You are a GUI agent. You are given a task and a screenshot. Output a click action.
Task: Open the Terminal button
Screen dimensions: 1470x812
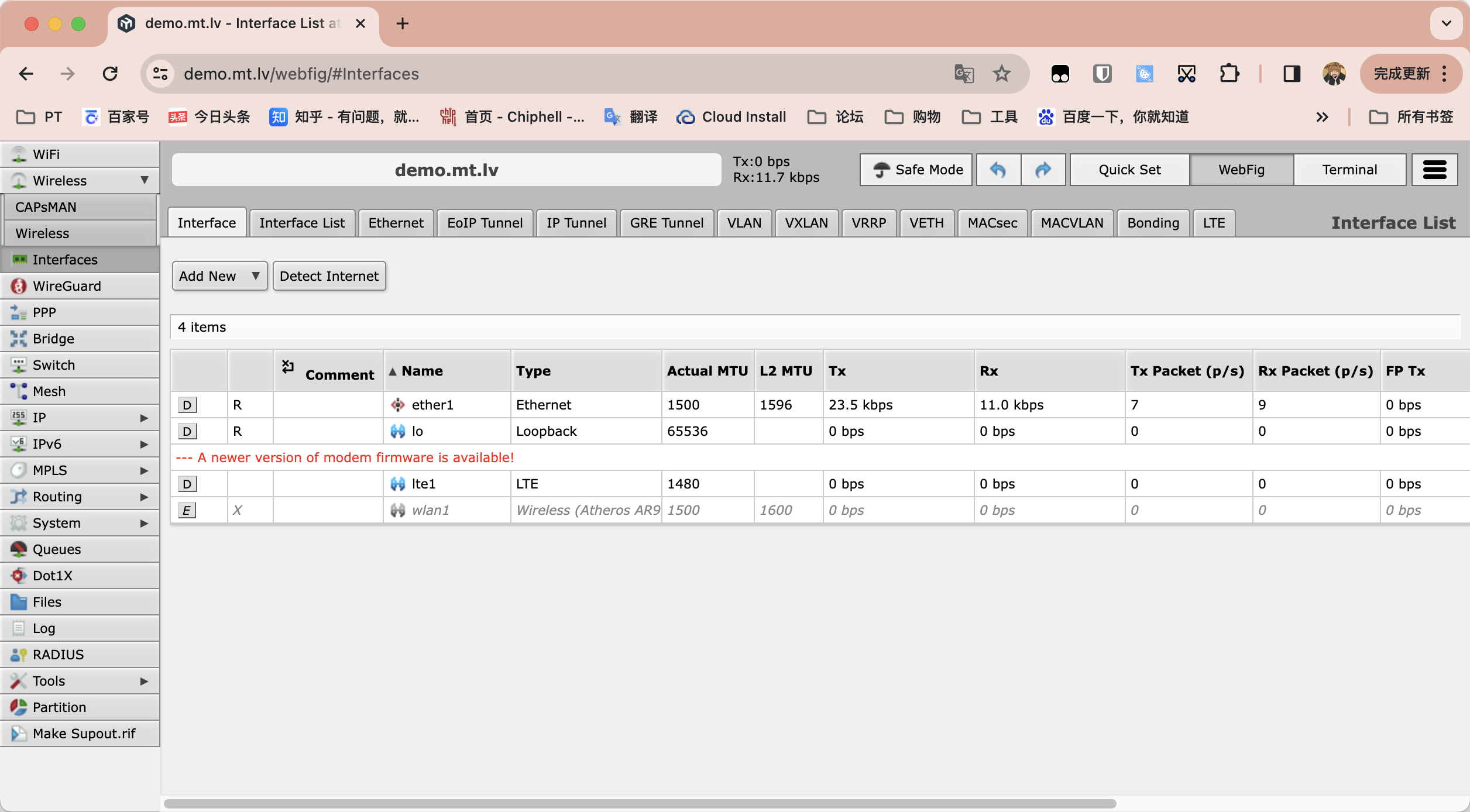click(x=1349, y=170)
